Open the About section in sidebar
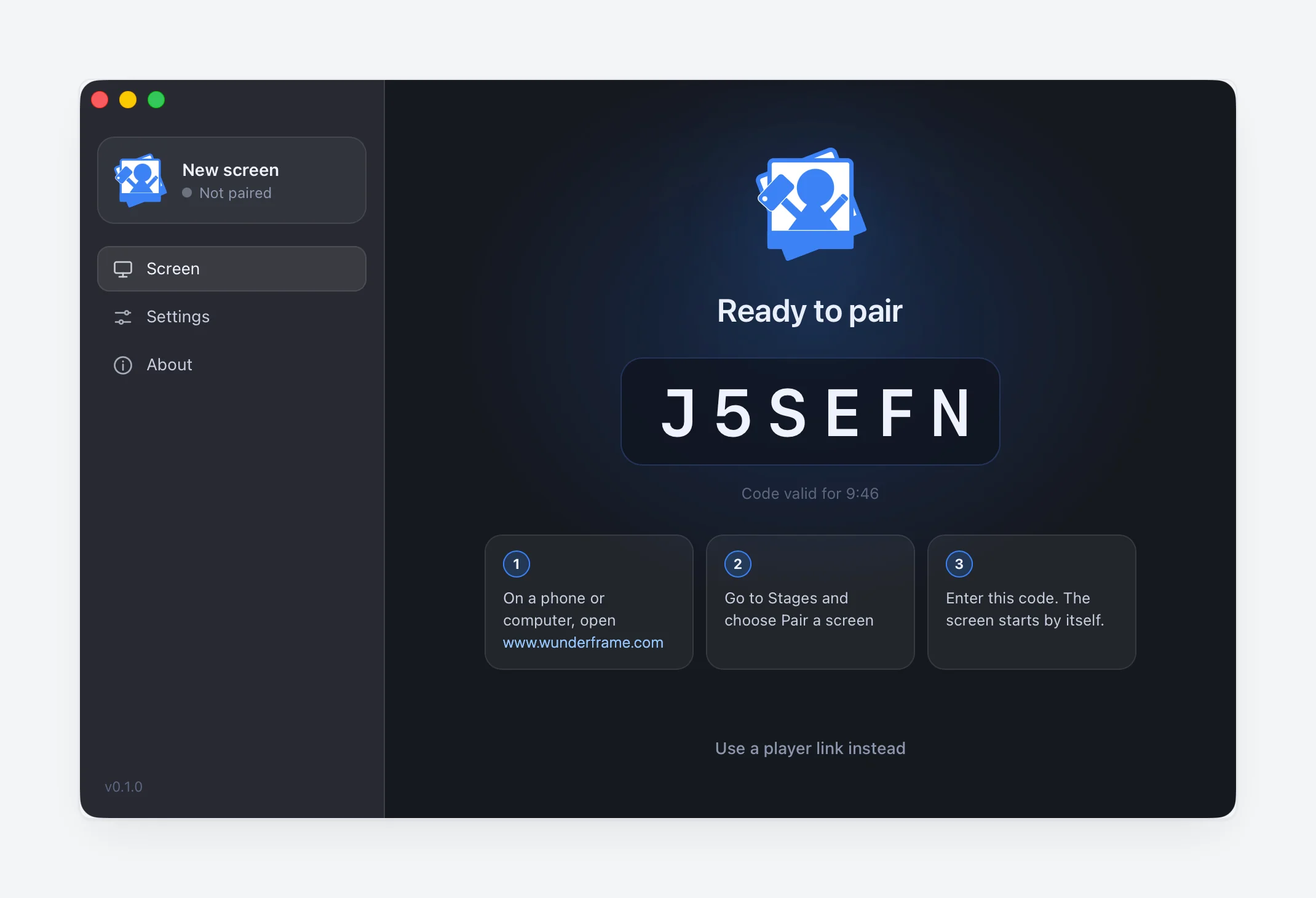1316x898 pixels. pos(232,365)
